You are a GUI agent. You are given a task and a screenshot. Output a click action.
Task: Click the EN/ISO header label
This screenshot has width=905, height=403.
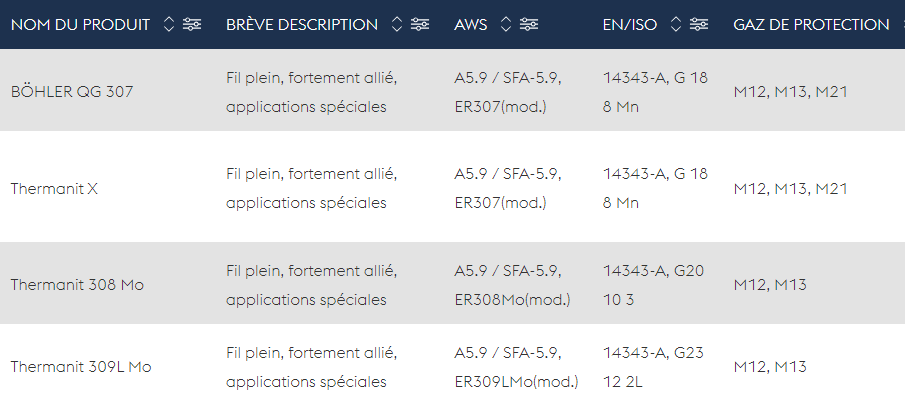[x=630, y=25]
